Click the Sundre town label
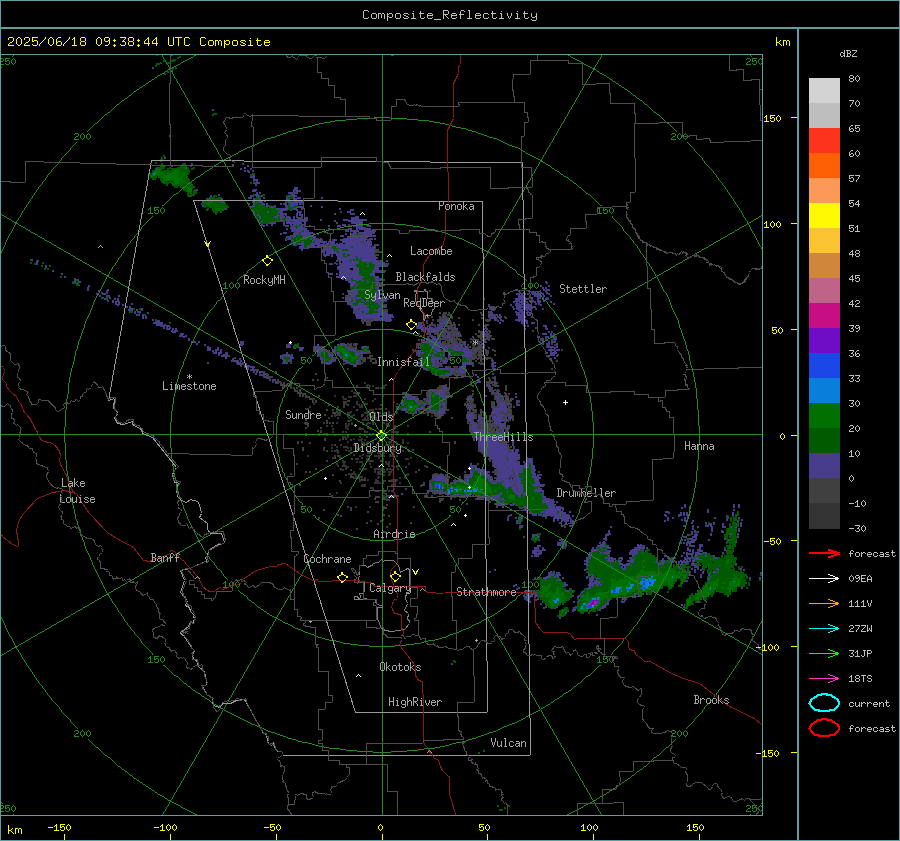 [x=303, y=414]
